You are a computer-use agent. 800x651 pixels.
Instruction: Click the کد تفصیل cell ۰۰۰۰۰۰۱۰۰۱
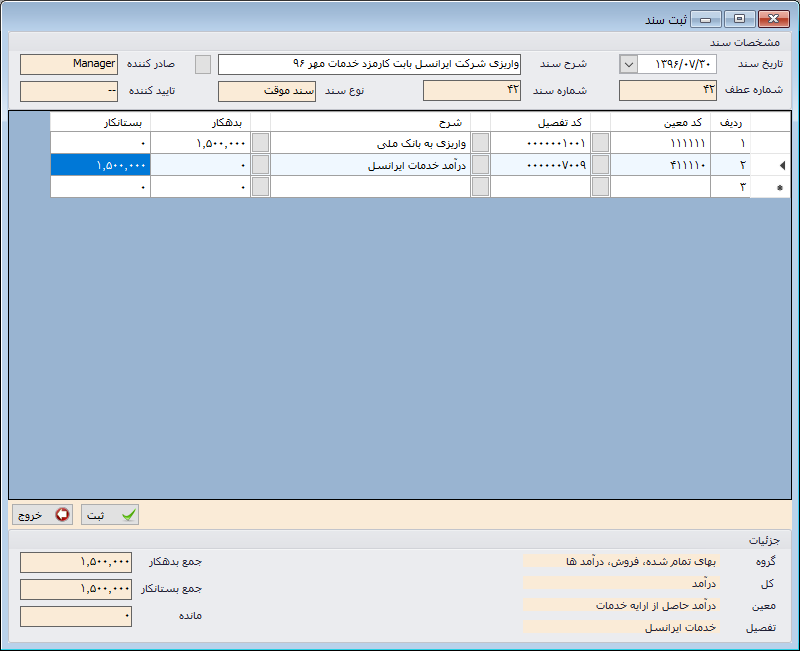tap(540, 143)
